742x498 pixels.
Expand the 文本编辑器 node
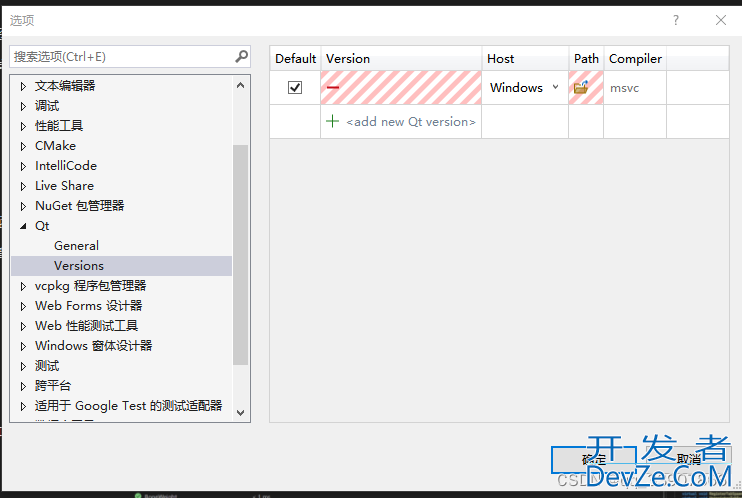23,86
